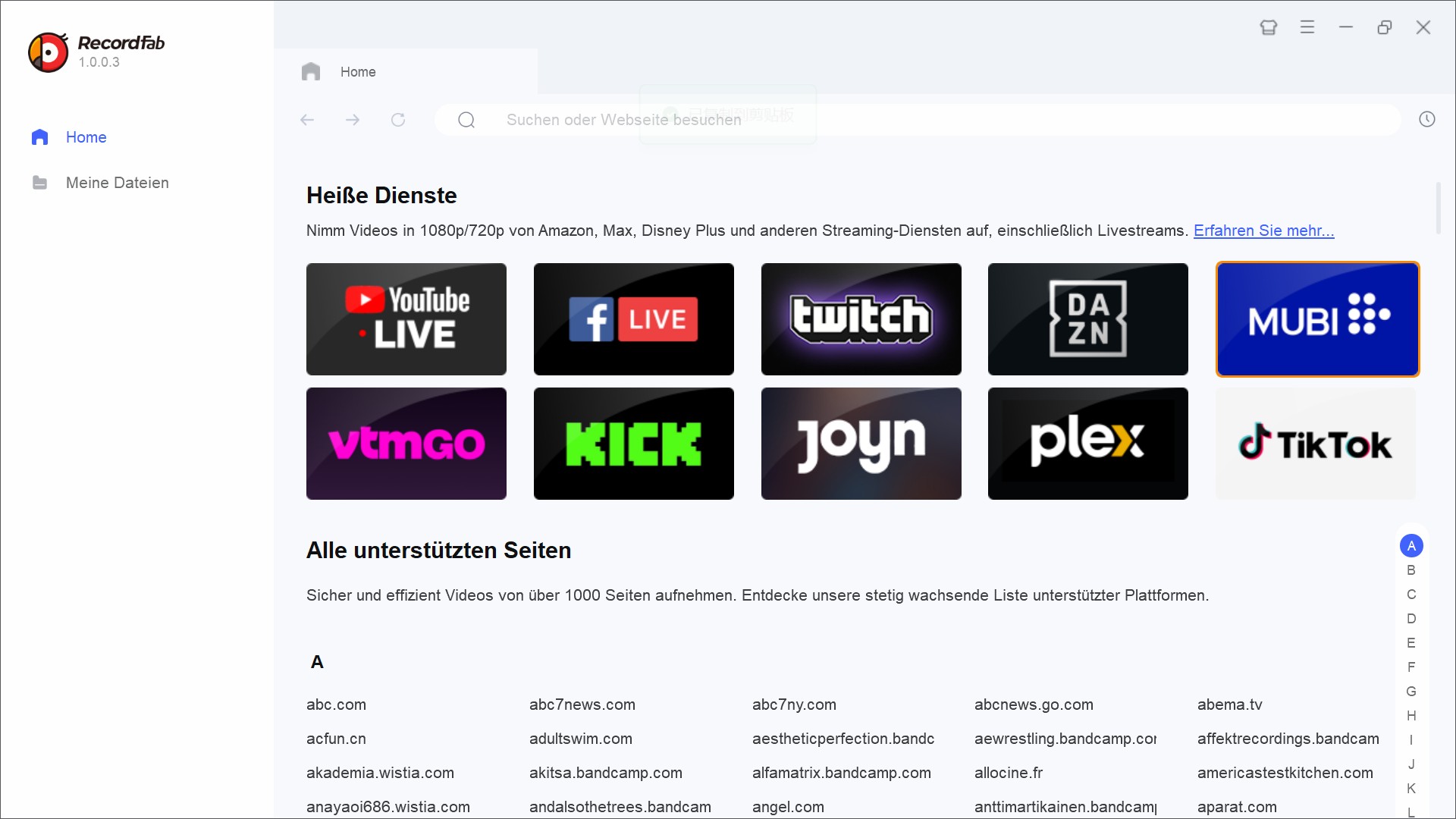
Task: Open abc7news.com site link
Action: click(x=582, y=704)
